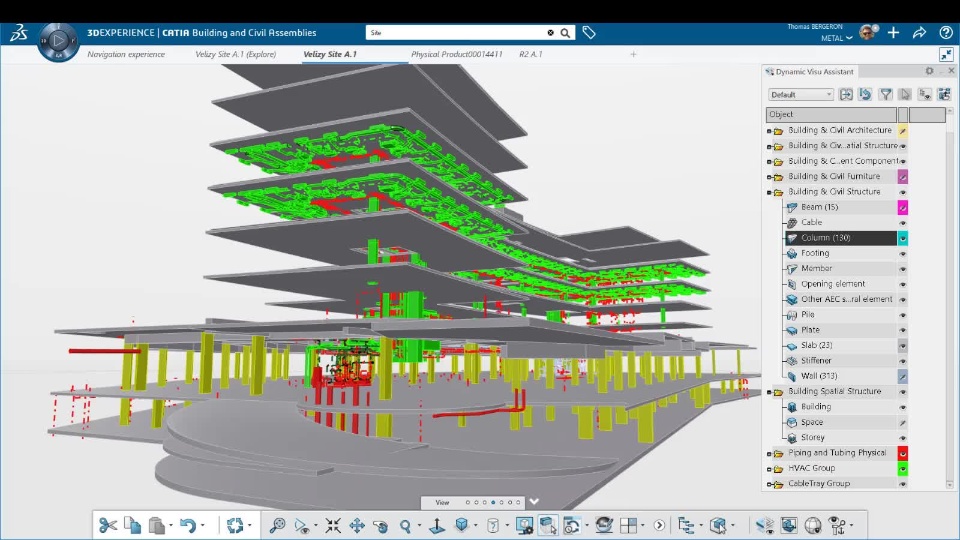The width and height of the screenshot is (960, 540).
Task: Expand the Building & Civil Architecture folder
Action: click(769, 131)
